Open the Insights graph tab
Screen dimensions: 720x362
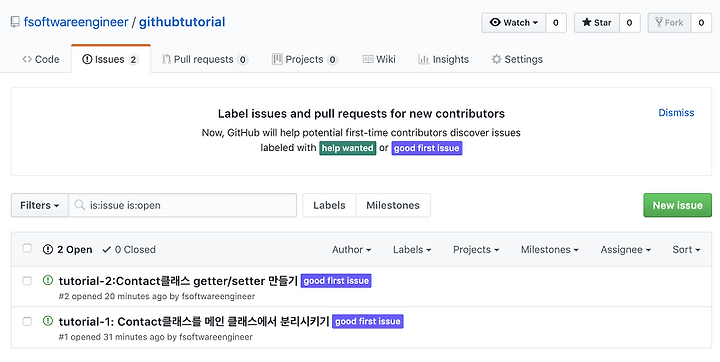pos(444,59)
